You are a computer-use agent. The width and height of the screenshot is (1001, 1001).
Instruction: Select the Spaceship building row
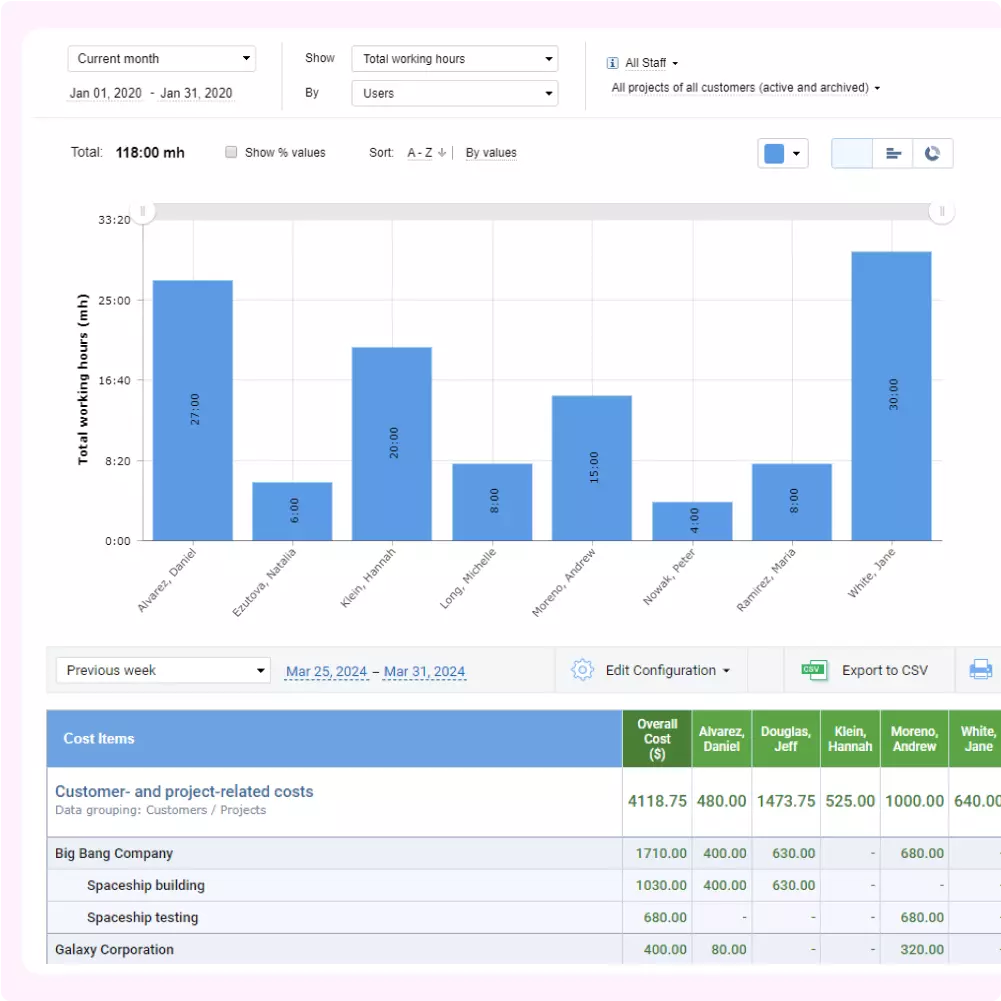point(523,885)
